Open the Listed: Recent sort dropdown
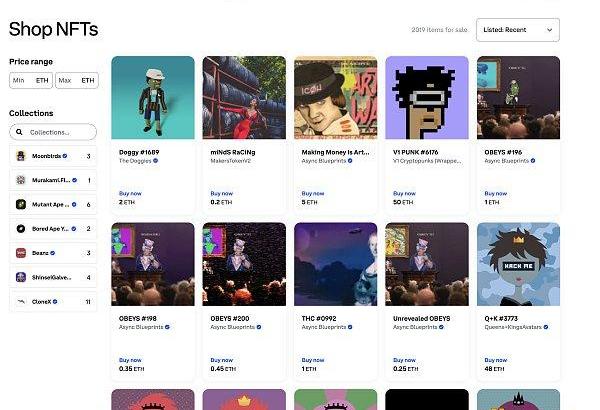Image resolution: width=600 pixels, height=410 pixels. pyautogui.click(x=518, y=30)
